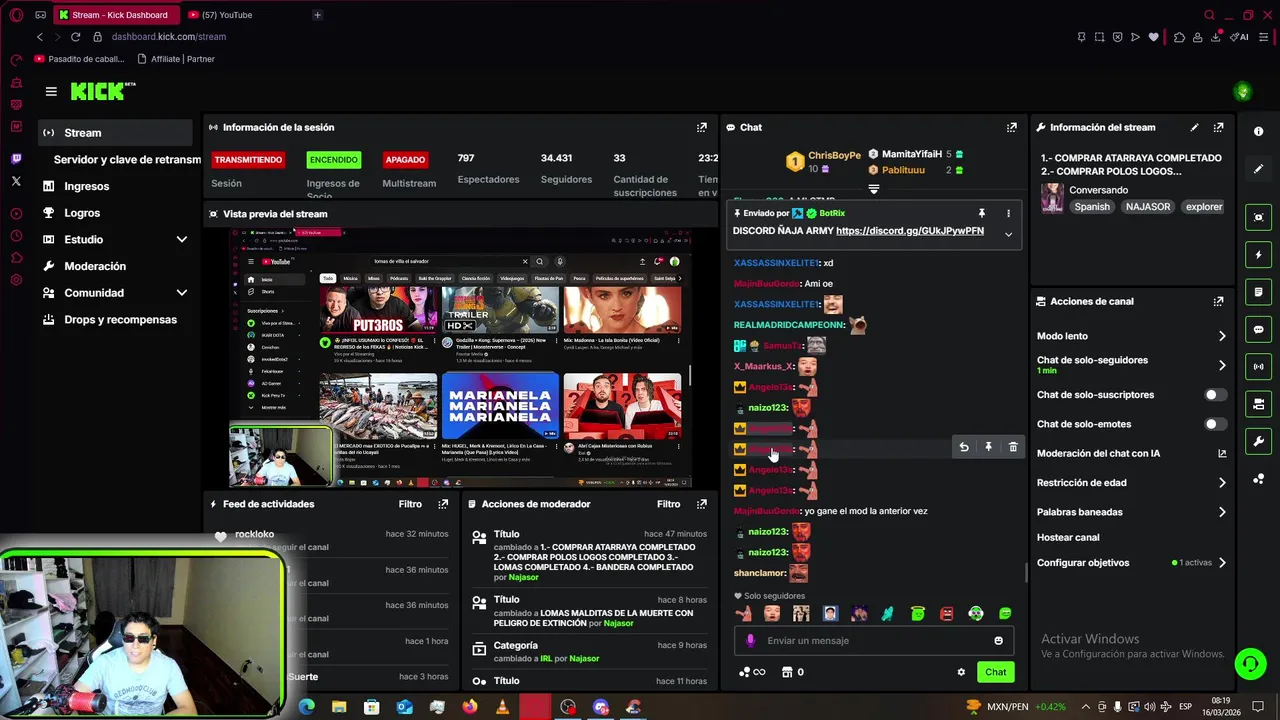
Task: Edit stream info with the pencil icon
Action: 1194,127
